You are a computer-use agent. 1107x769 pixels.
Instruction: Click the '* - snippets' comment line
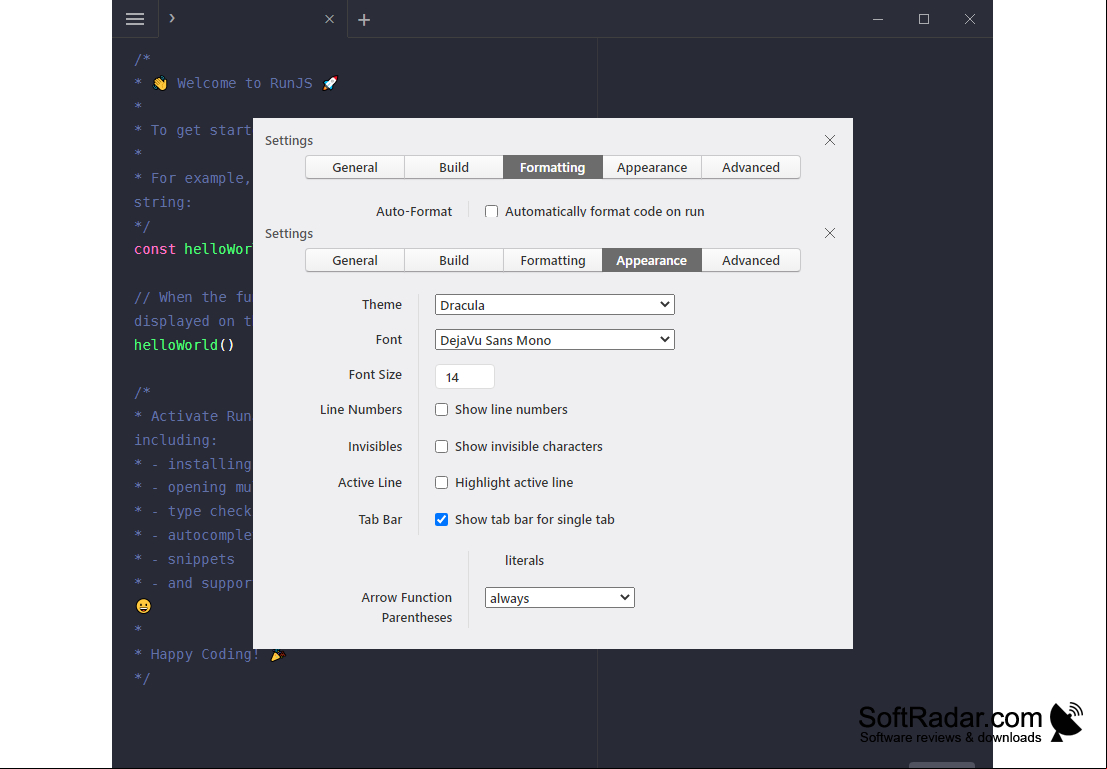click(x=184, y=559)
